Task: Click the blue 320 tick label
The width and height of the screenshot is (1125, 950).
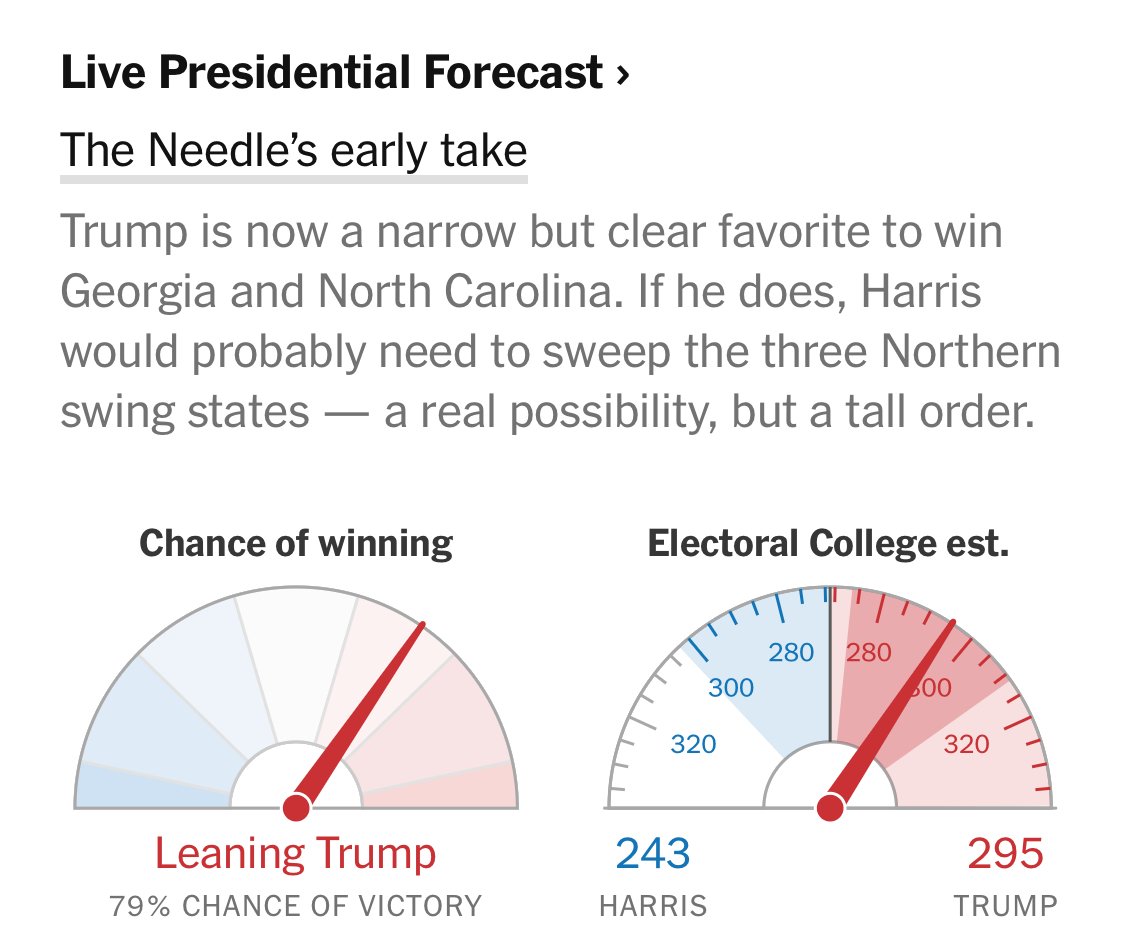Action: [693, 743]
